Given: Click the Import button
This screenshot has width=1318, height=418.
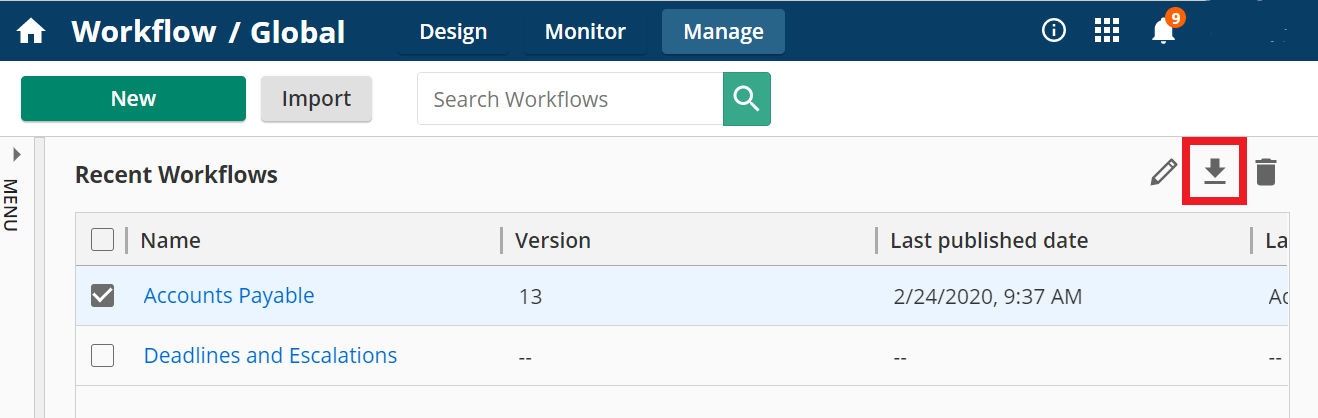Looking at the screenshot, I should point(316,99).
